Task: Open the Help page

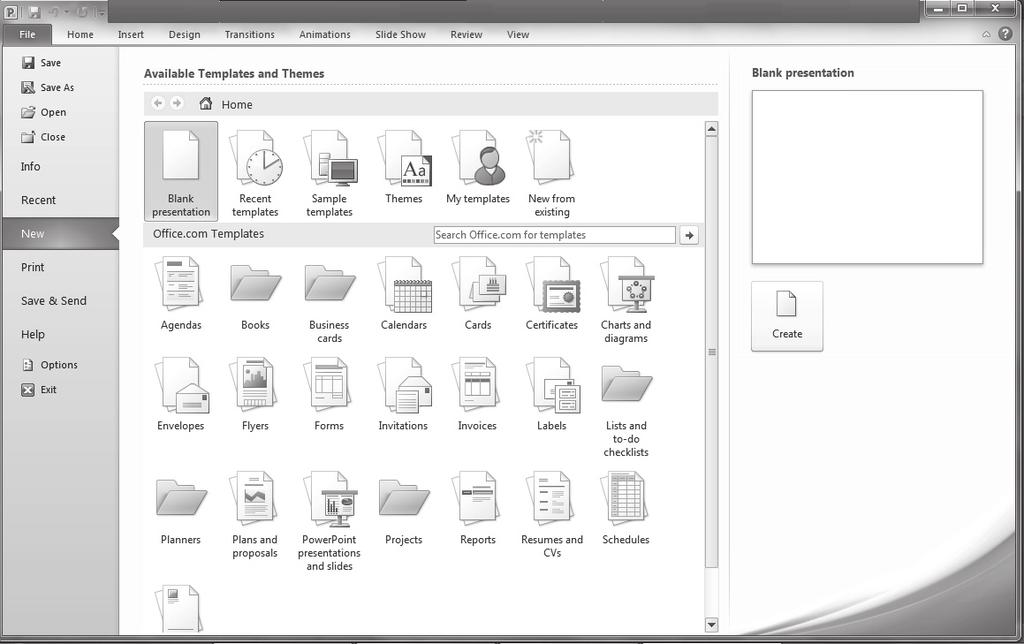Action: point(33,334)
